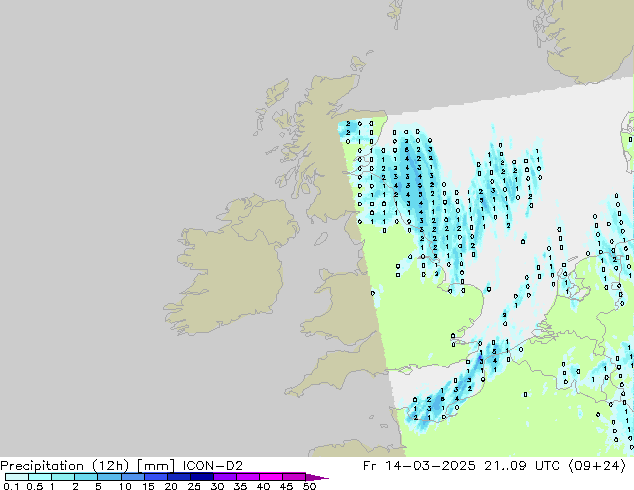The height and width of the screenshot is (490, 634).
Task: Pick the 30 mm purple legend swatch
Action: (x=226, y=477)
